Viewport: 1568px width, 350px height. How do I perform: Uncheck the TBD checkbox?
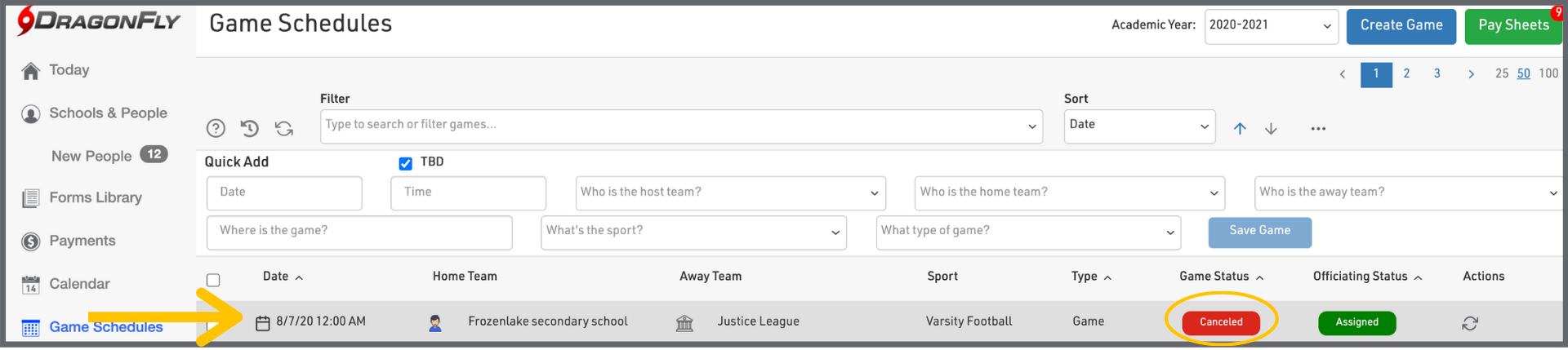(x=405, y=163)
